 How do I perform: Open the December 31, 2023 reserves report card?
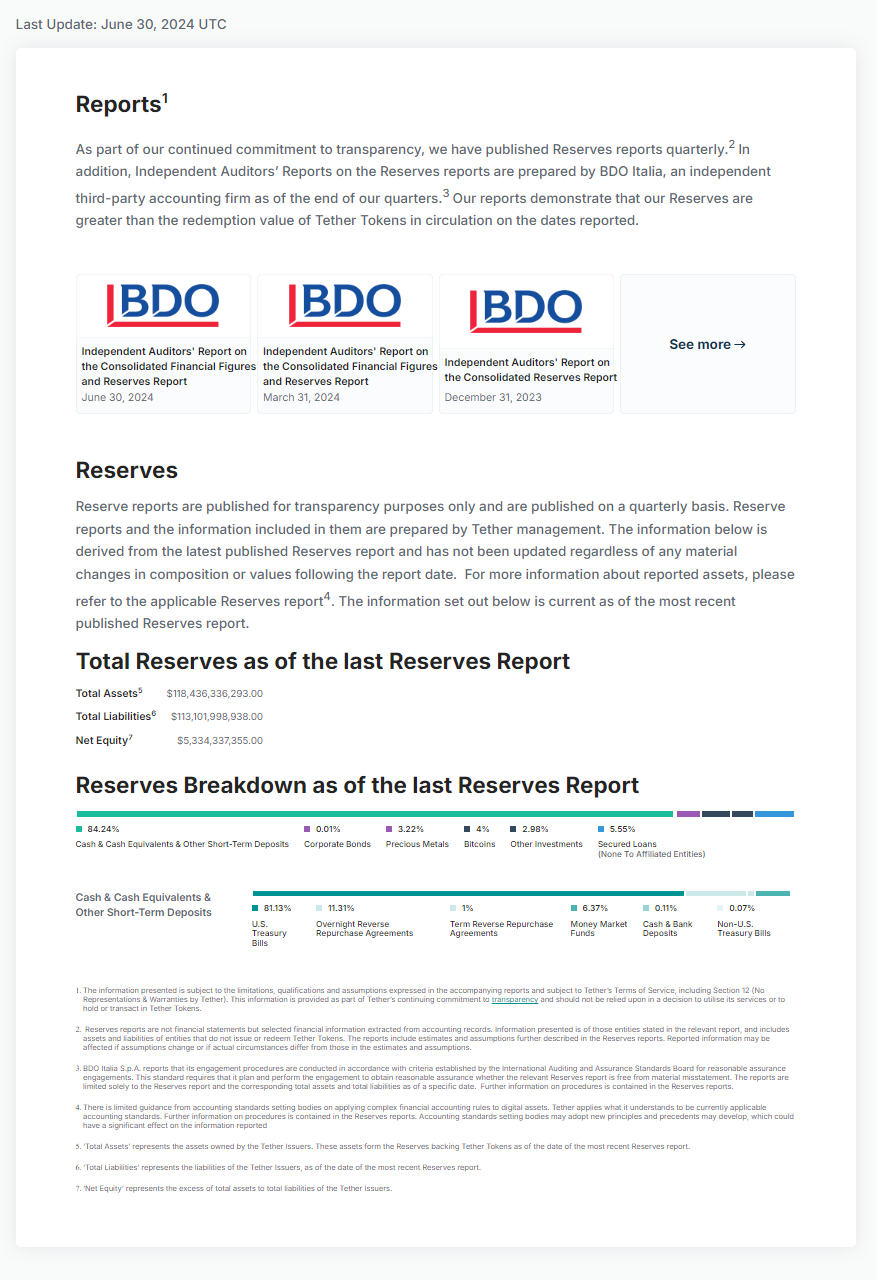526,344
